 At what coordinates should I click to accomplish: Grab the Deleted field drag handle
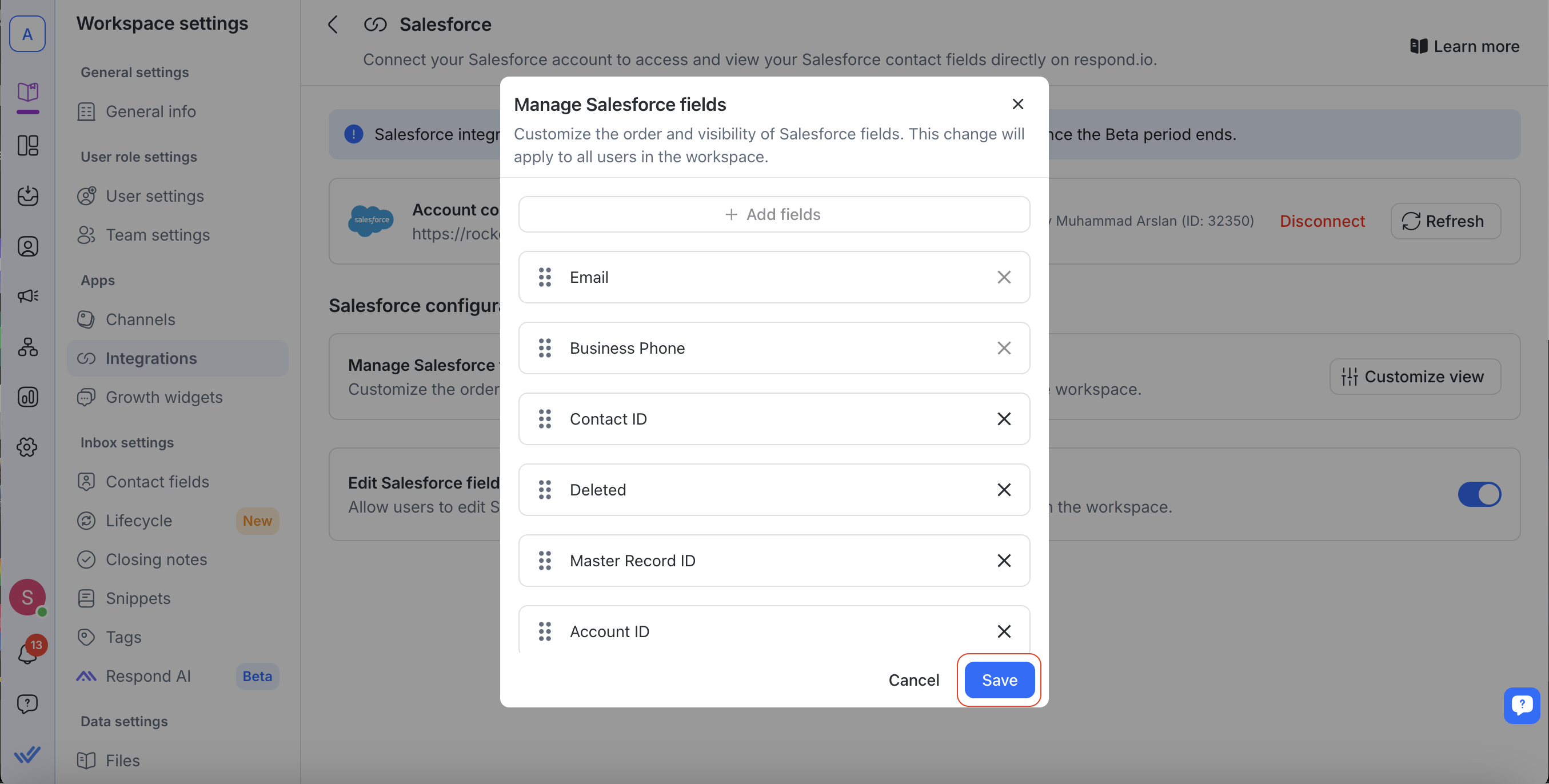click(x=545, y=489)
